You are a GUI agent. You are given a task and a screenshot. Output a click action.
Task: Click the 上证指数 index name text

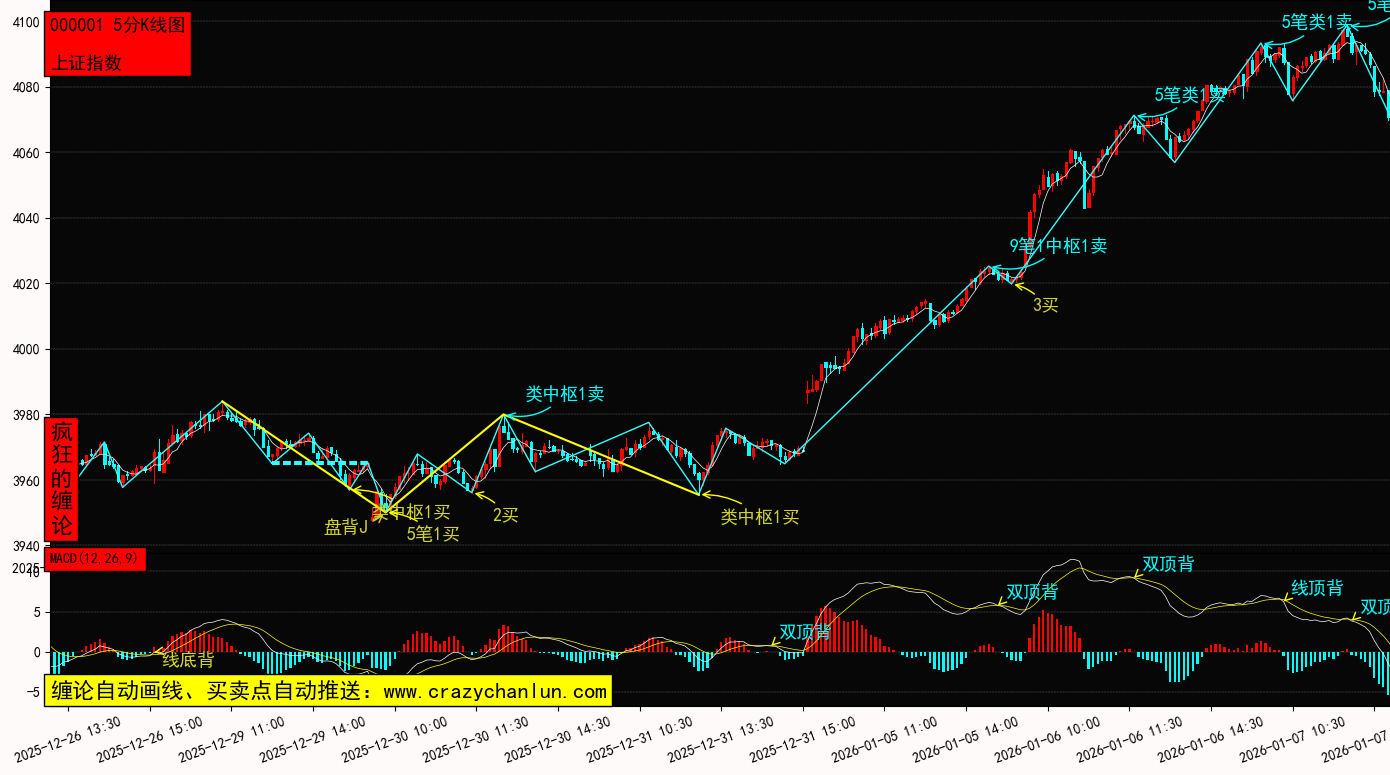coord(86,62)
